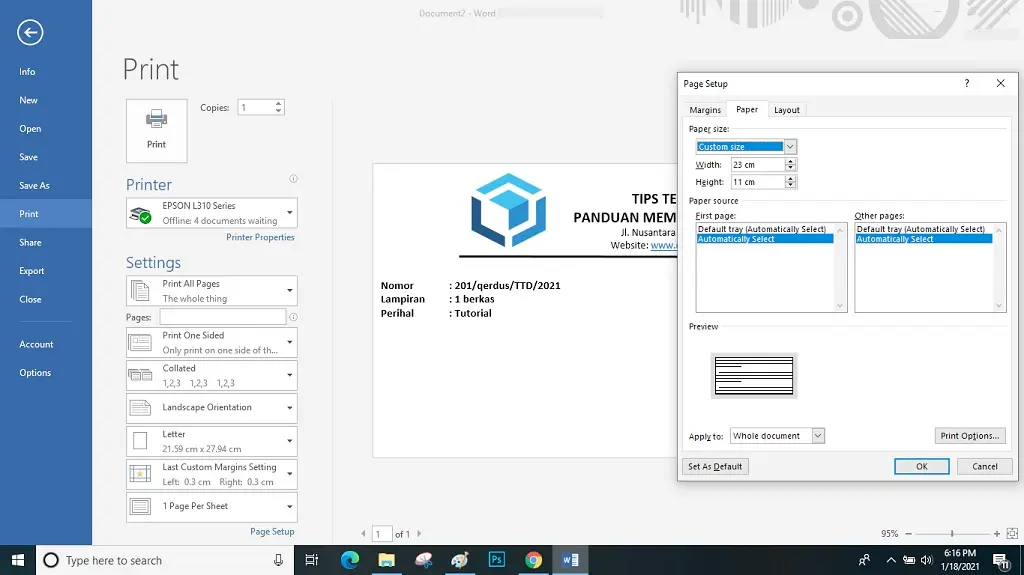Open the volume speaker tray icon
Screen dimensions: 1024x575
tap(926, 560)
